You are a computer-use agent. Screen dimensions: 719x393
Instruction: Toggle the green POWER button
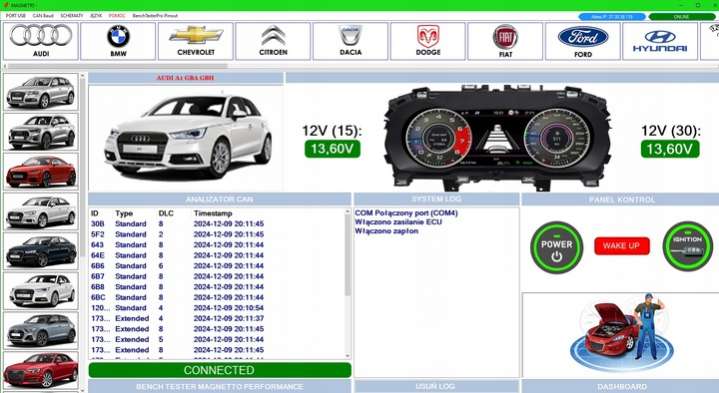click(x=557, y=248)
